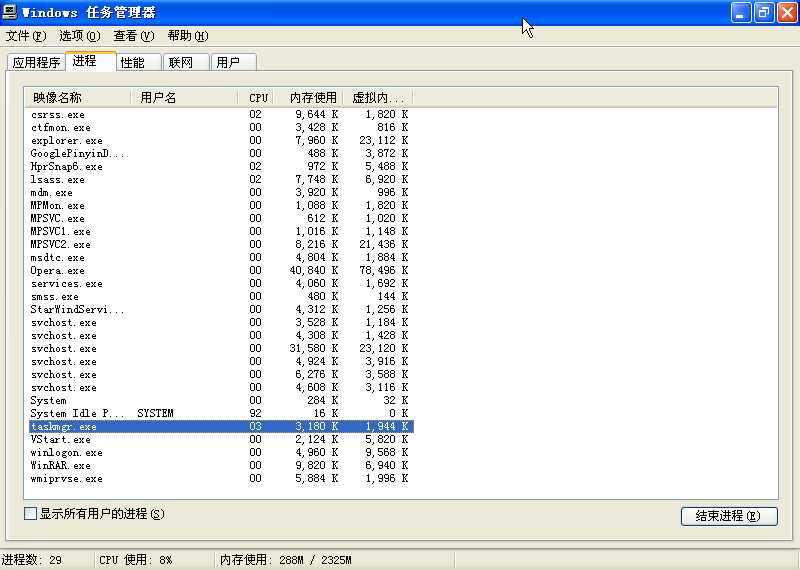Select the mdm.exe process row
The height and width of the screenshot is (570, 800).
[221, 192]
